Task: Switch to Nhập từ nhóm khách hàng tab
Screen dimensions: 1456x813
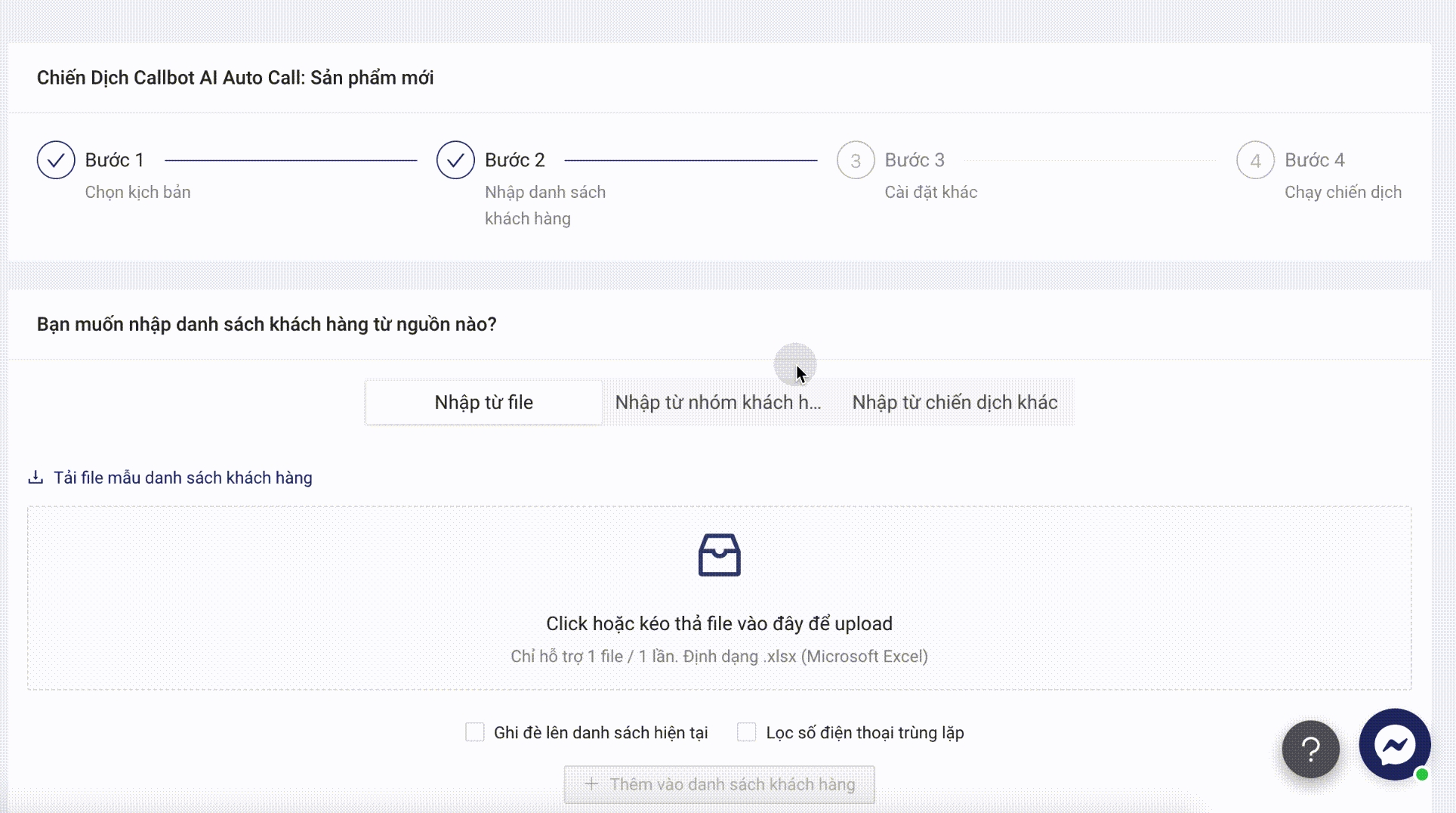Action: click(x=717, y=403)
